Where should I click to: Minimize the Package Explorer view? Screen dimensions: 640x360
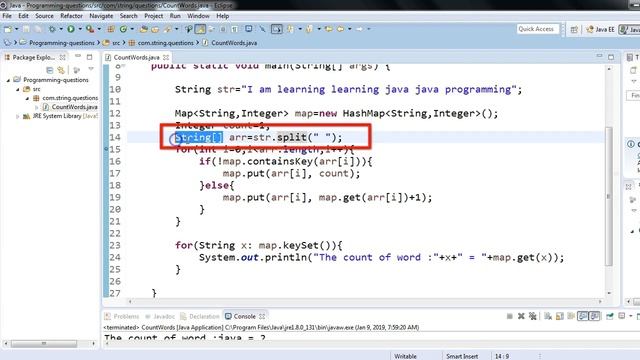click(78, 56)
